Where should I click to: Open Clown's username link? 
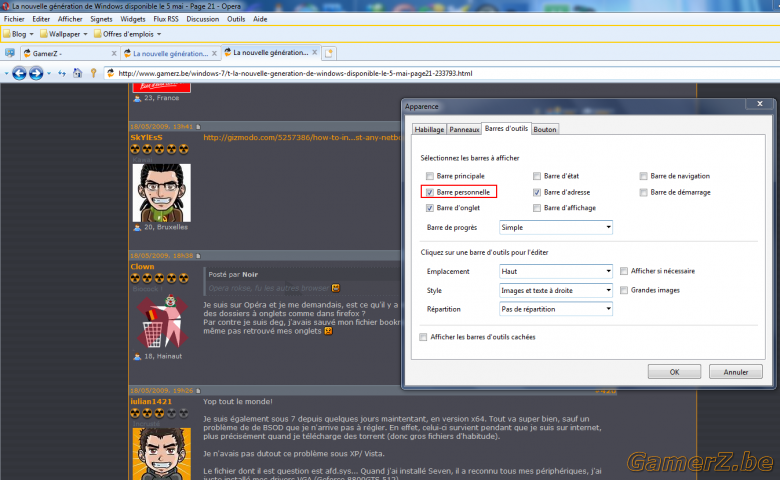coord(142,266)
